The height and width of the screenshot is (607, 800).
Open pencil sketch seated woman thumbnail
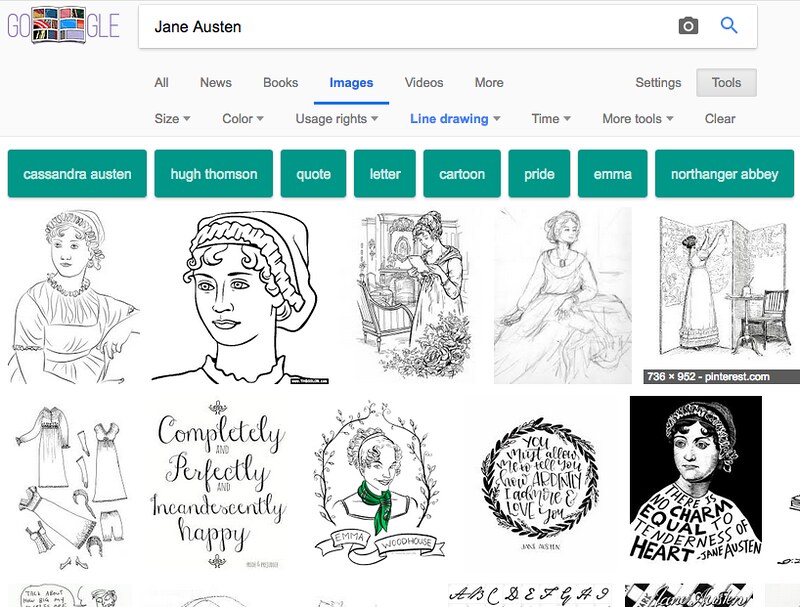pos(563,295)
